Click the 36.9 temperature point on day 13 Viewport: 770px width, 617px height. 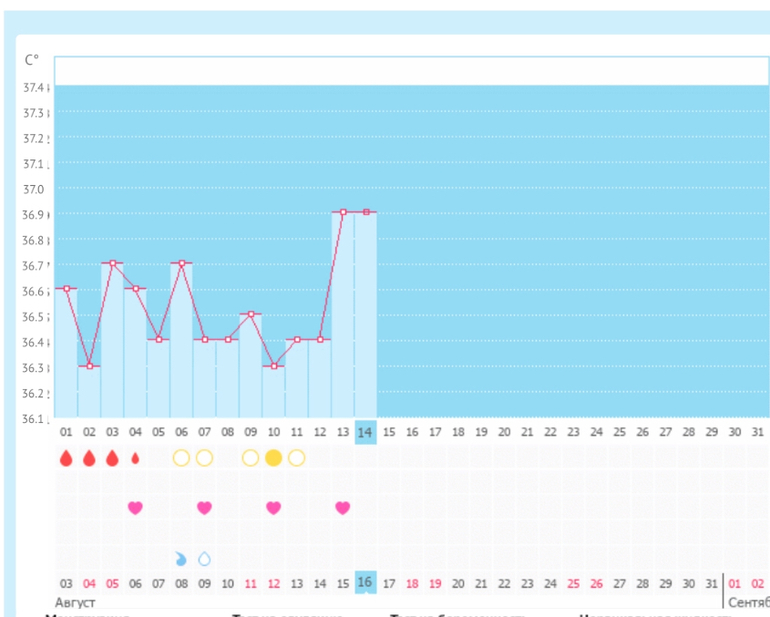(343, 212)
